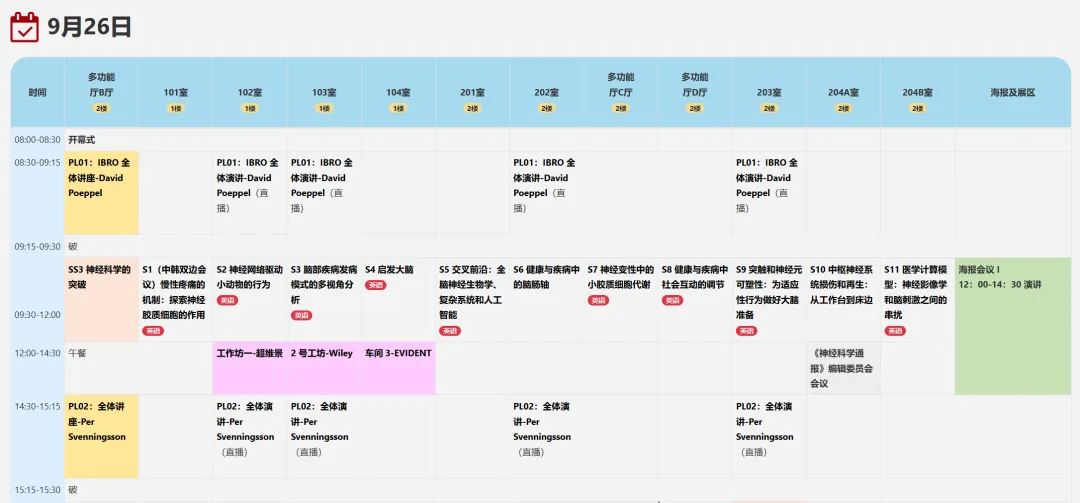Click the 英语 label on S7 神经变性 session
The height and width of the screenshot is (503, 1080).
click(x=597, y=300)
